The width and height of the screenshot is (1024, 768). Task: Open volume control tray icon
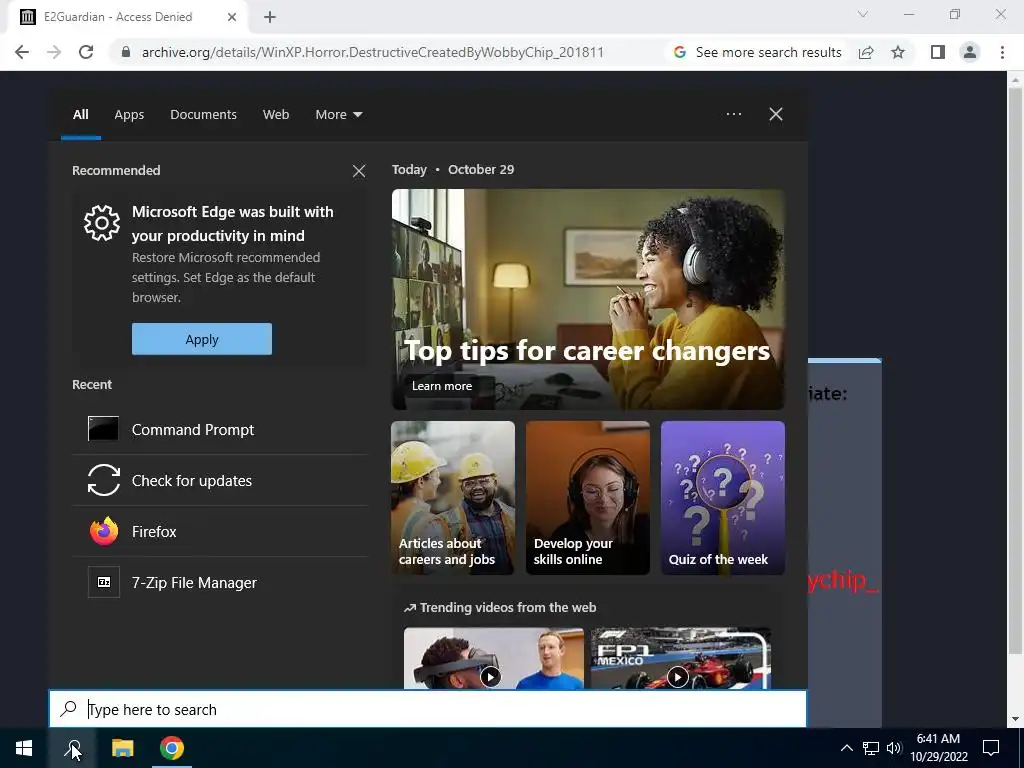(894, 748)
